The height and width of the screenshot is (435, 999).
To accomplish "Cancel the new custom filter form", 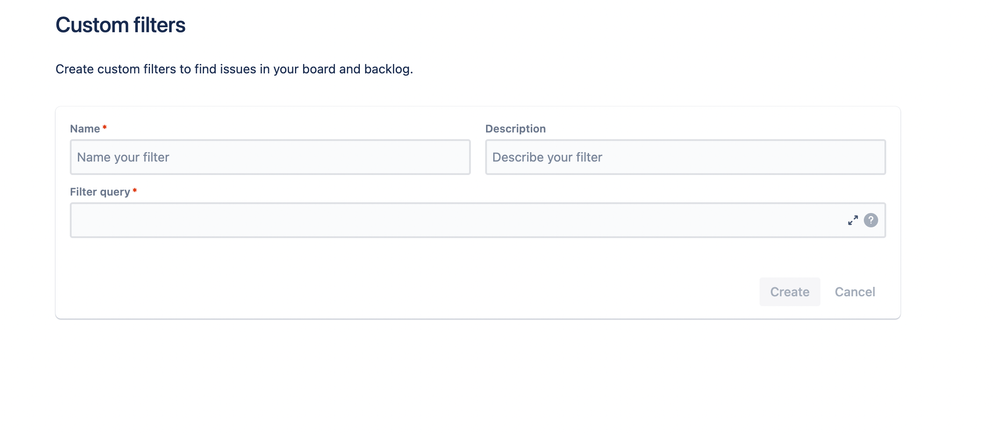I will [855, 292].
